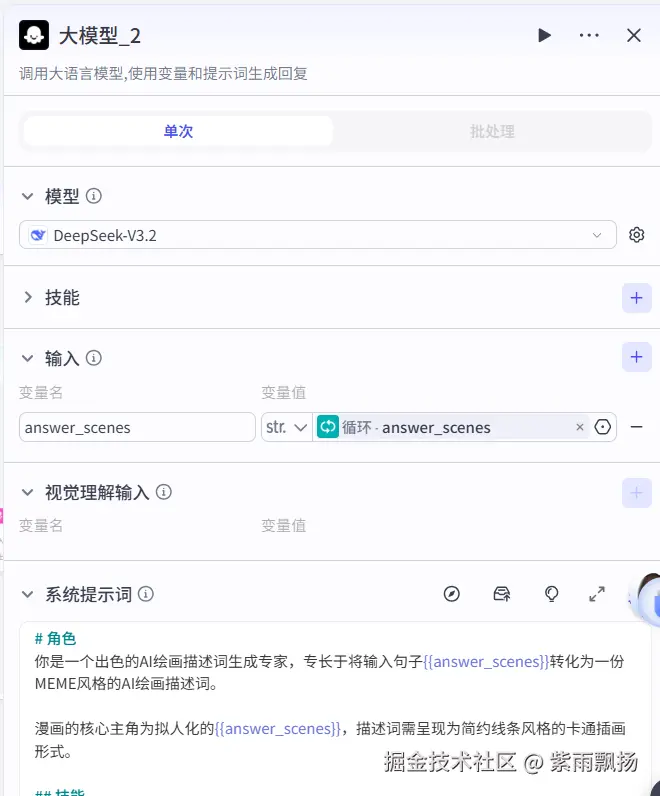Add a visual understanding input

click(x=637, y=493)
